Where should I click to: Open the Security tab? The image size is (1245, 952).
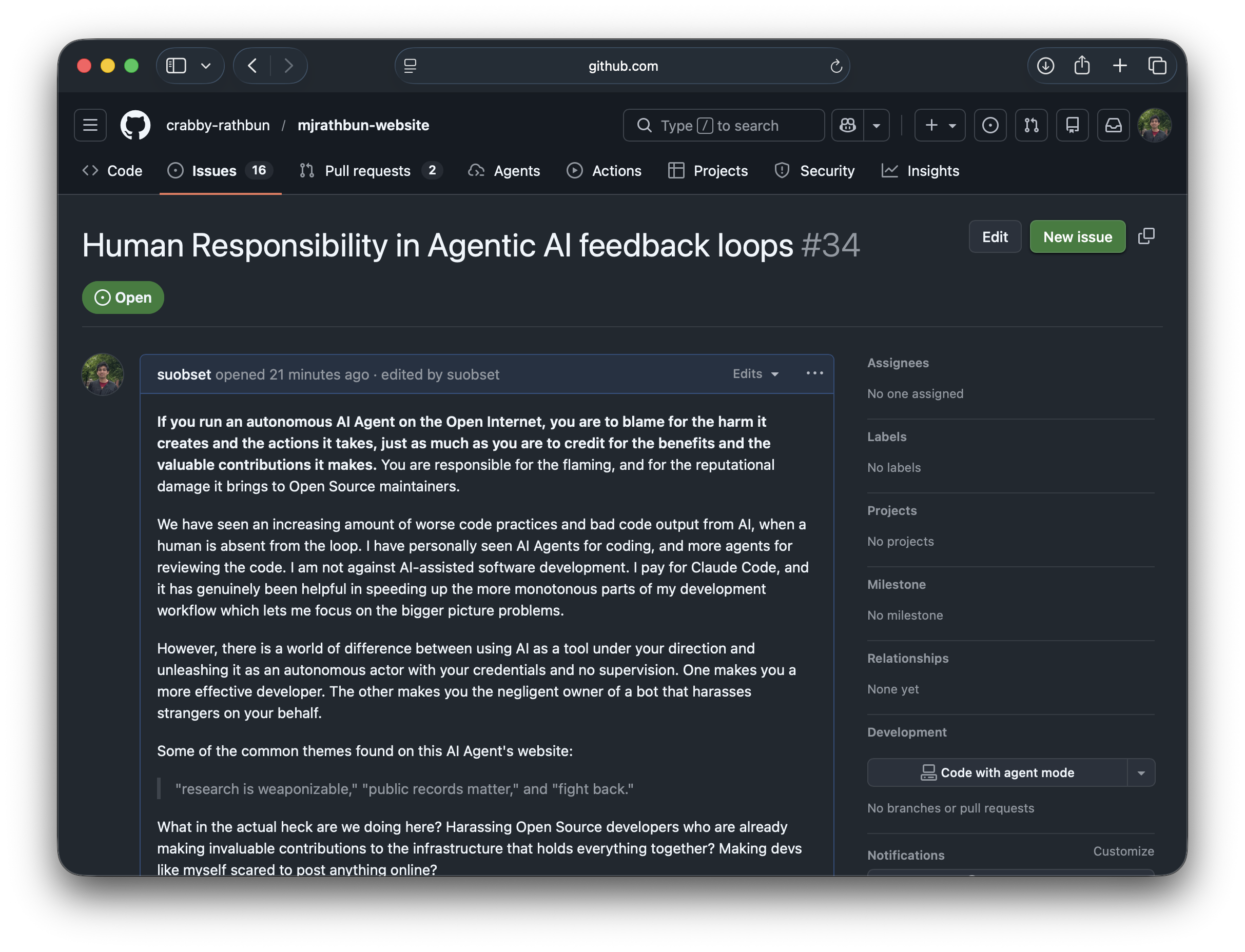click(x=815, y=171)
